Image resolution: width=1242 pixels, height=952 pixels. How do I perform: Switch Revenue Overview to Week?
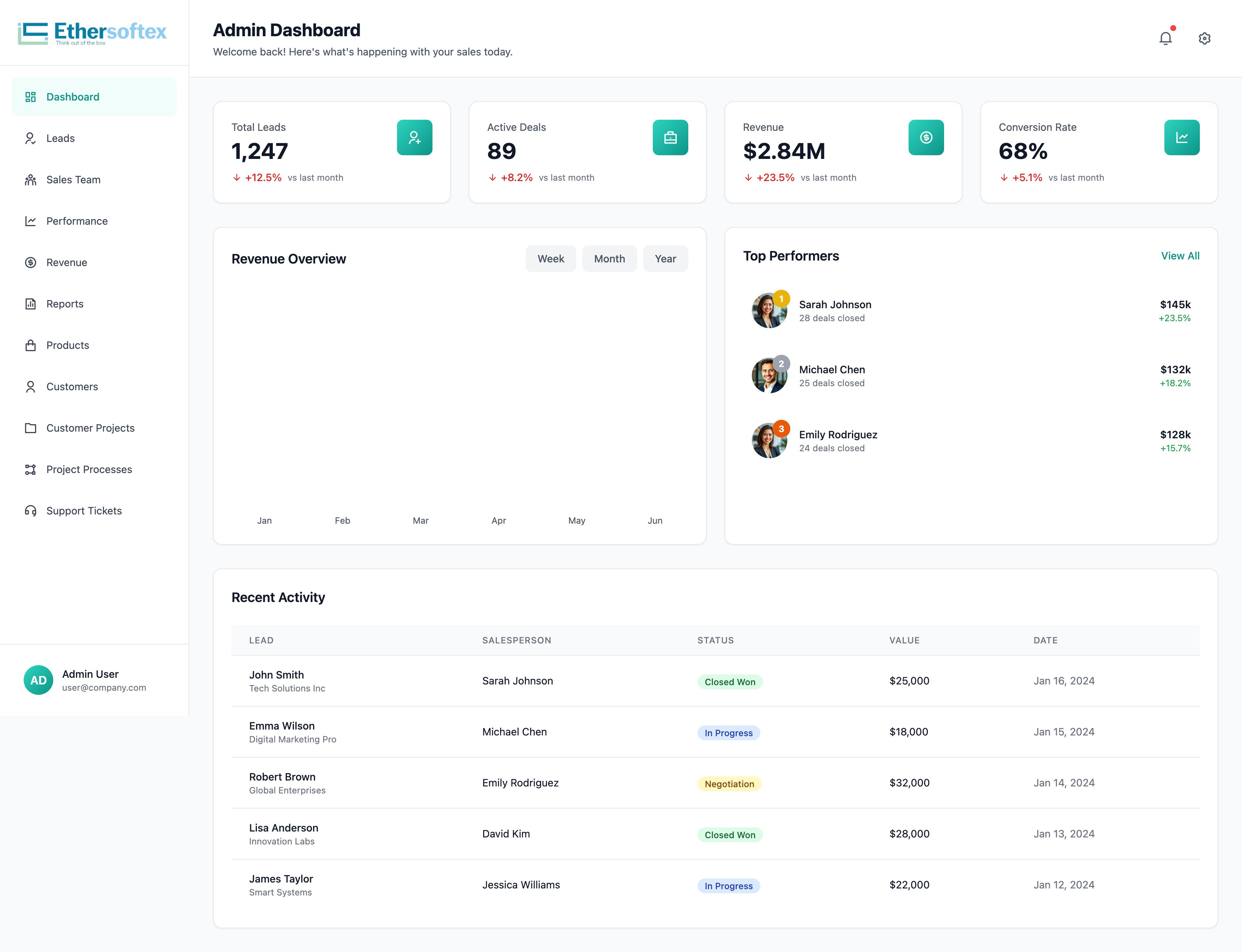click(x=550, y=258)
